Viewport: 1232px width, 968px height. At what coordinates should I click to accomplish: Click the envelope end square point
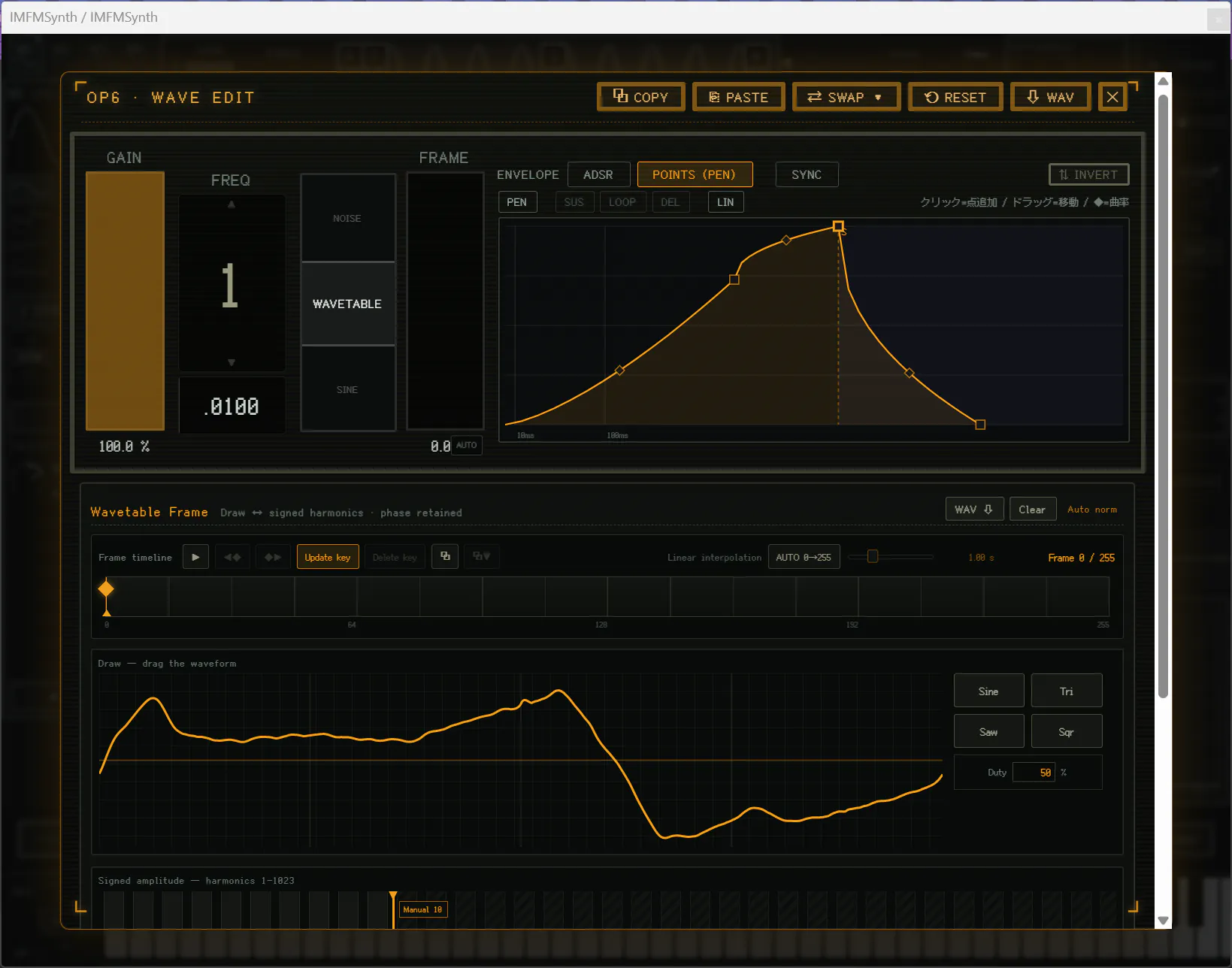click(x=980, y=425)
